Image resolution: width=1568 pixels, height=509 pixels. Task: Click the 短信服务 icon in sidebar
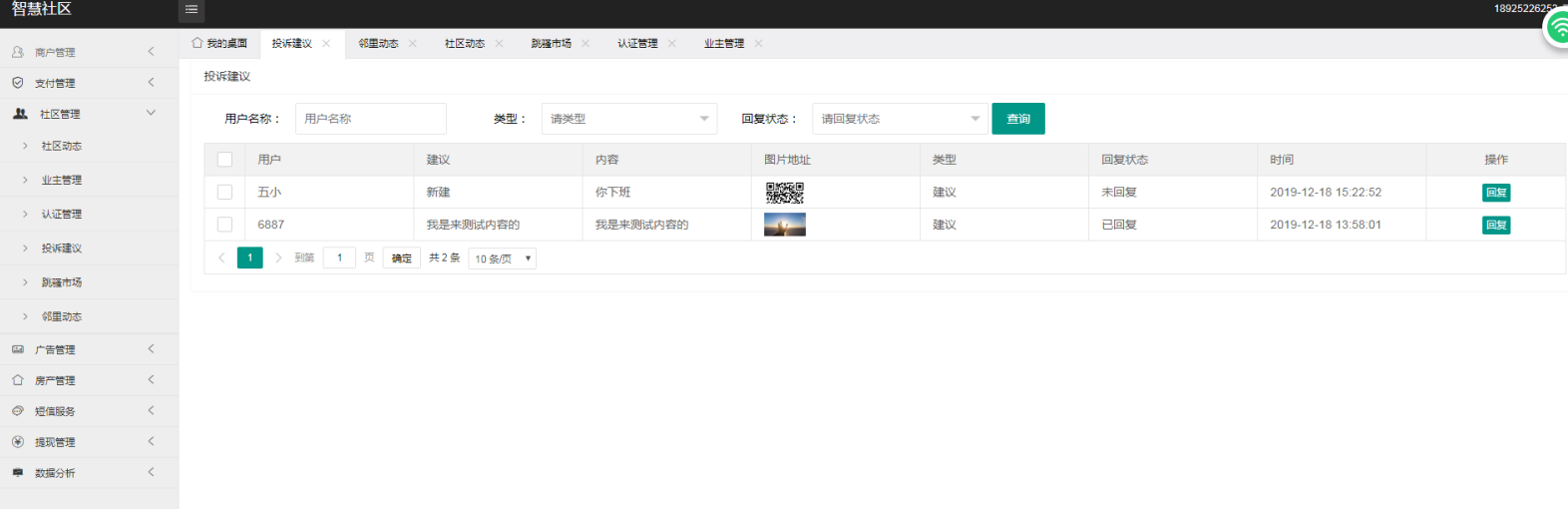click(18, 411)
